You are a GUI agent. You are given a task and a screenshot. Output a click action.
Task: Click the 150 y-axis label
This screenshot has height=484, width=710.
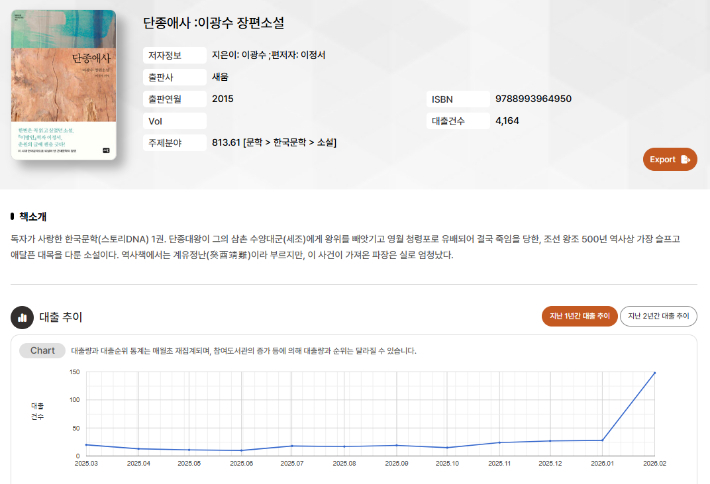pos(75,372)
